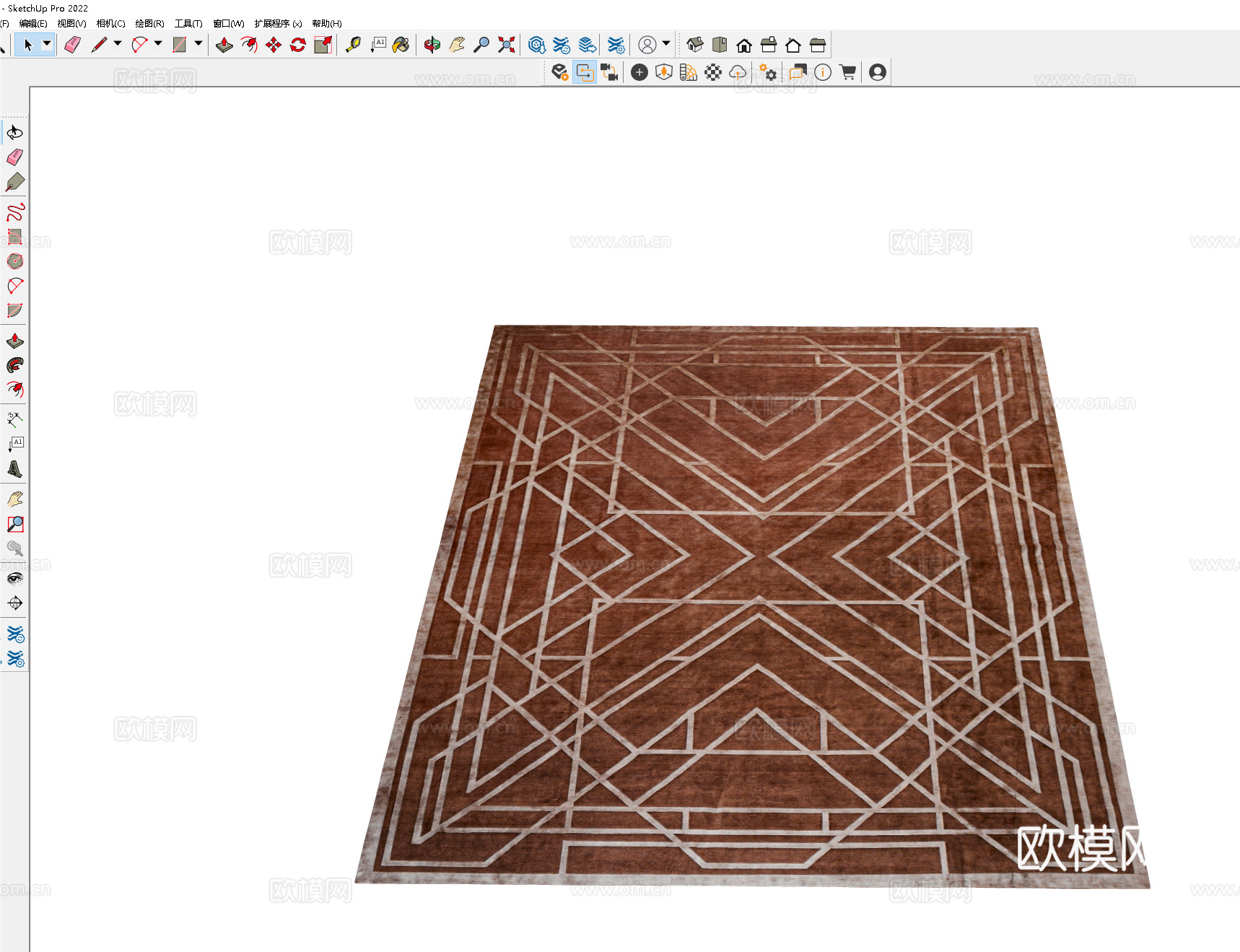Viewport: 1240px width, 952px height.
Task: Choose the Freehand tool in left toolbar
Action: 15,212
